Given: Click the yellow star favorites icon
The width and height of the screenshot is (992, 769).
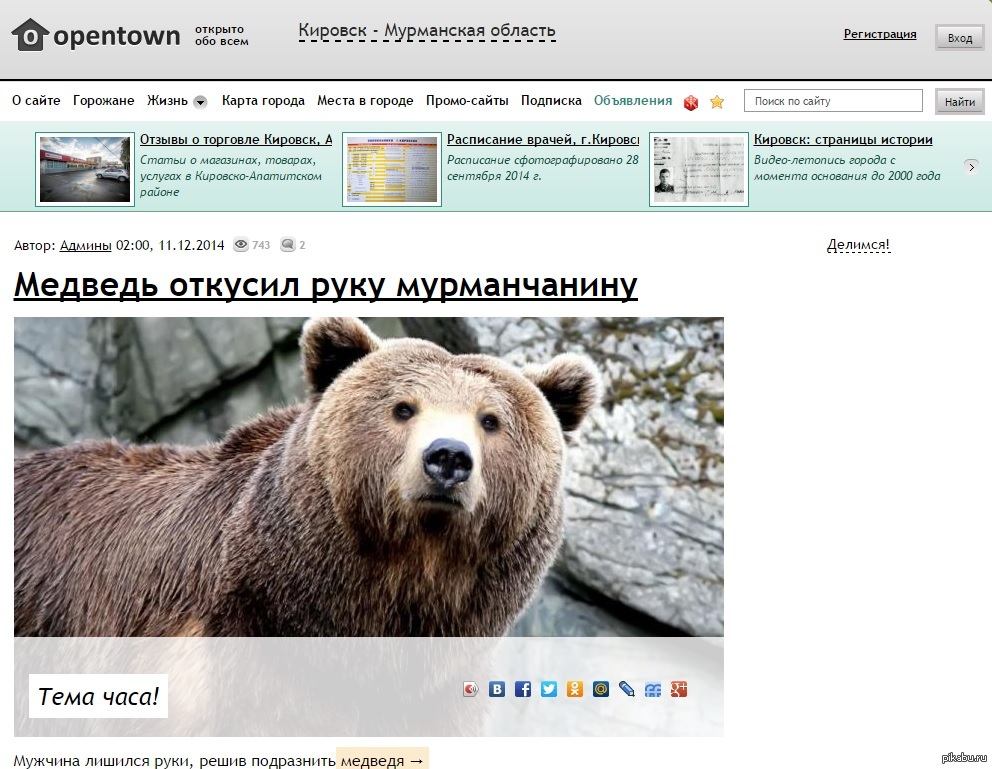Looking at the screenshot, I should coord(717,102).
